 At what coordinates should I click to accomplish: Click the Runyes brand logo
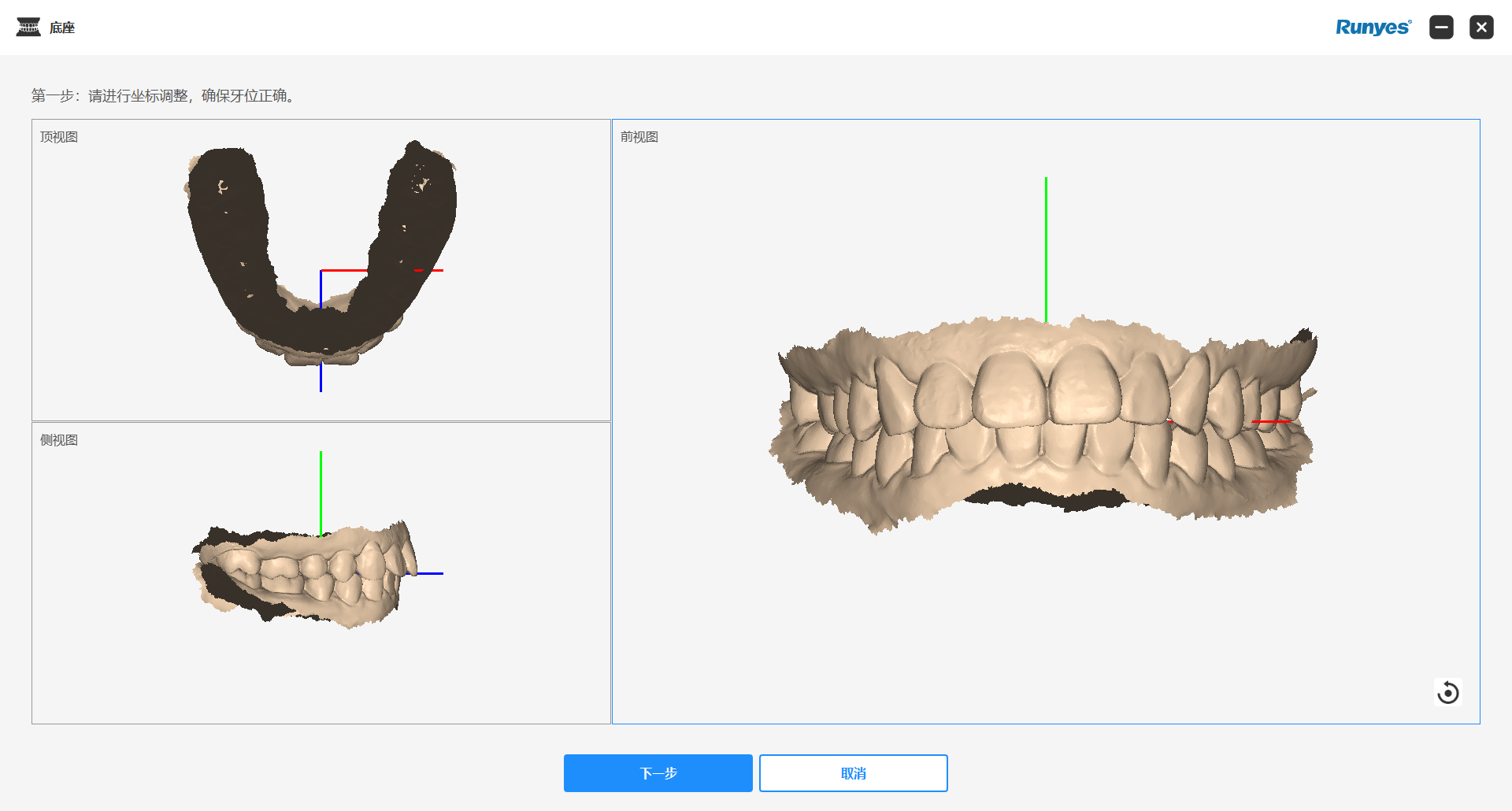click(x=1373, y=28)
